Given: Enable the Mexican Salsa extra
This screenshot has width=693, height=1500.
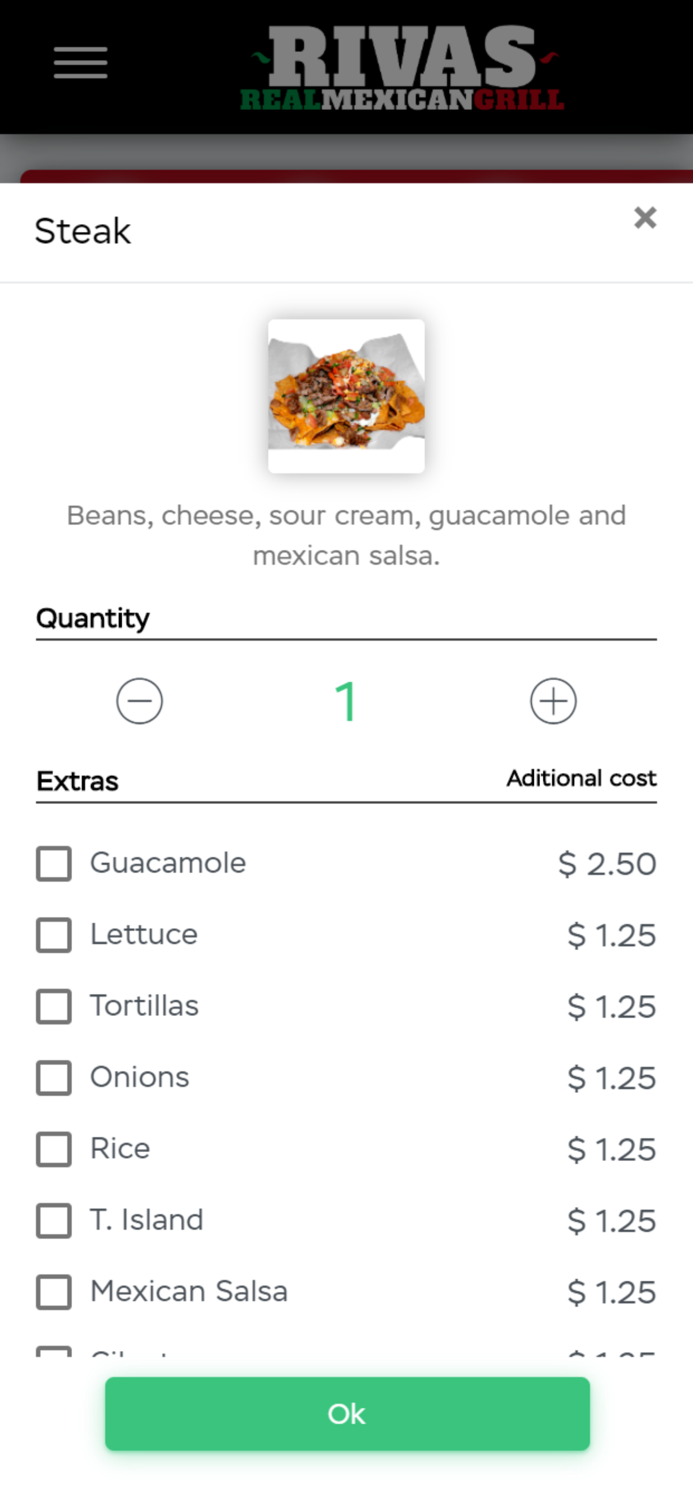Looking at the screenshot, I should (53, 1292).
